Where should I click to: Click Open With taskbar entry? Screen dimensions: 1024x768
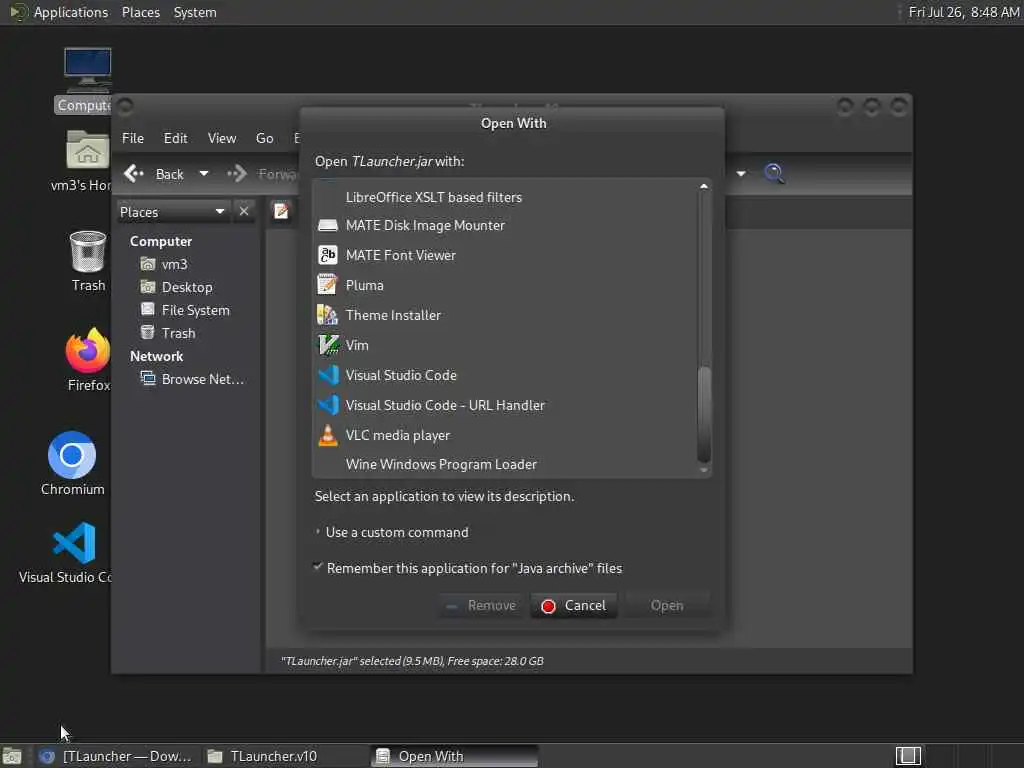[x=454, y=756]
